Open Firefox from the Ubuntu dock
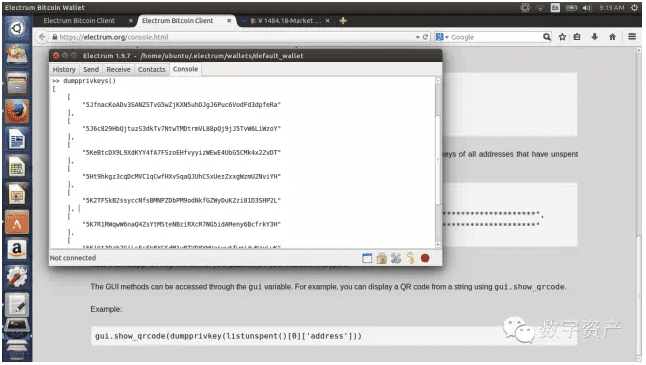Image resolution: width=646 pixels, height=365 pixels. (17, 111)
